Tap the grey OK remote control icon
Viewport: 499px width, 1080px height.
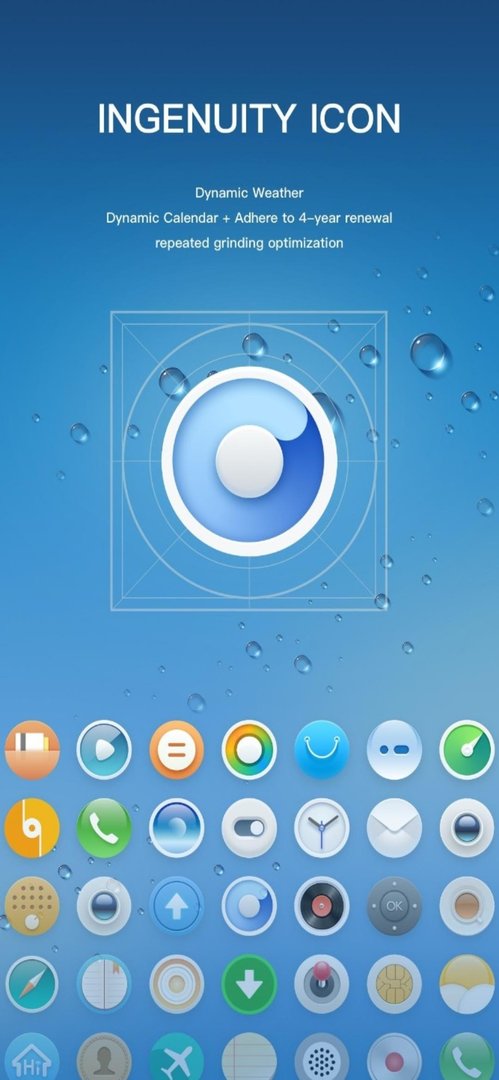(394, 905)
